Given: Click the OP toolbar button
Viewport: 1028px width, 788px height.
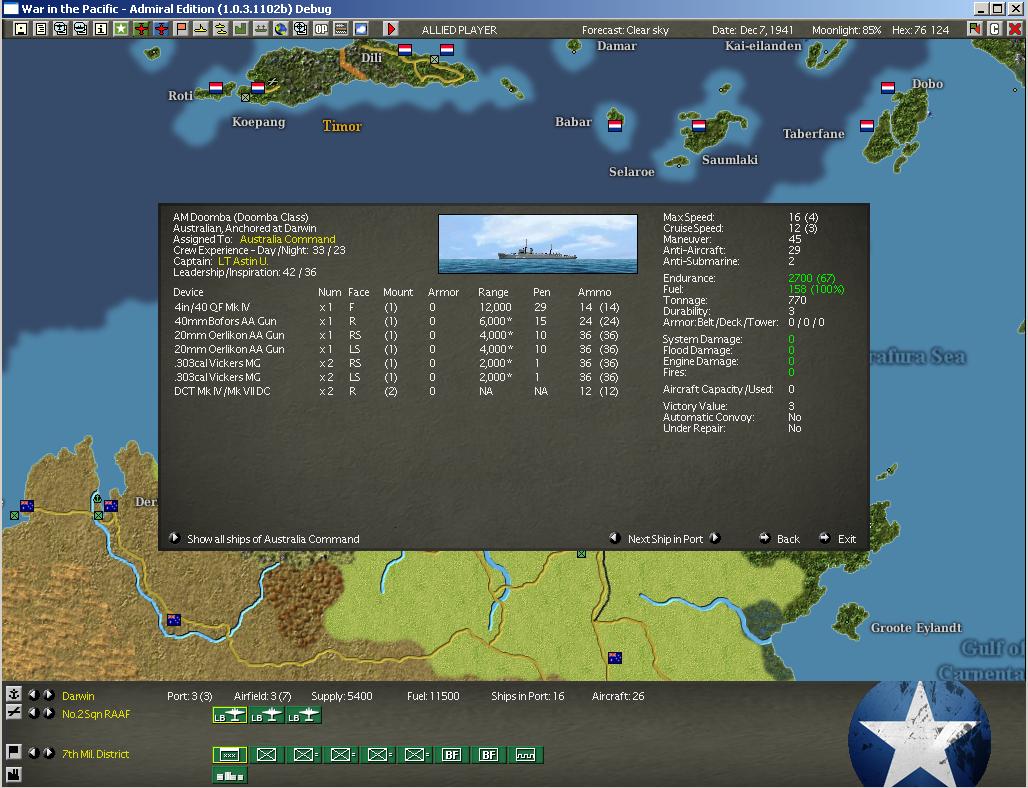Looking at the screenshot, I should 321,29.
